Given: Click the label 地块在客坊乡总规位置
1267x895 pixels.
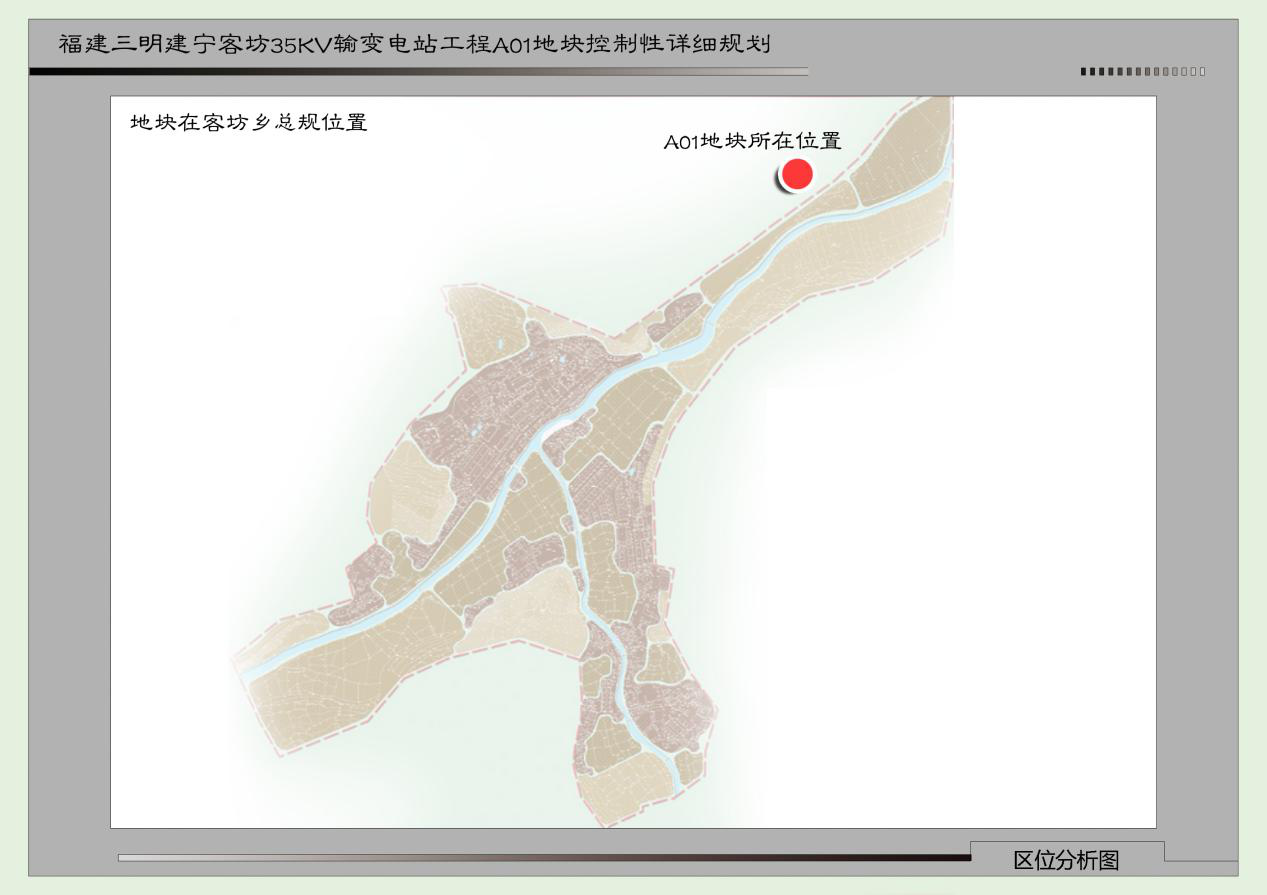Looking at the screenshot, I should coord(249,123).
